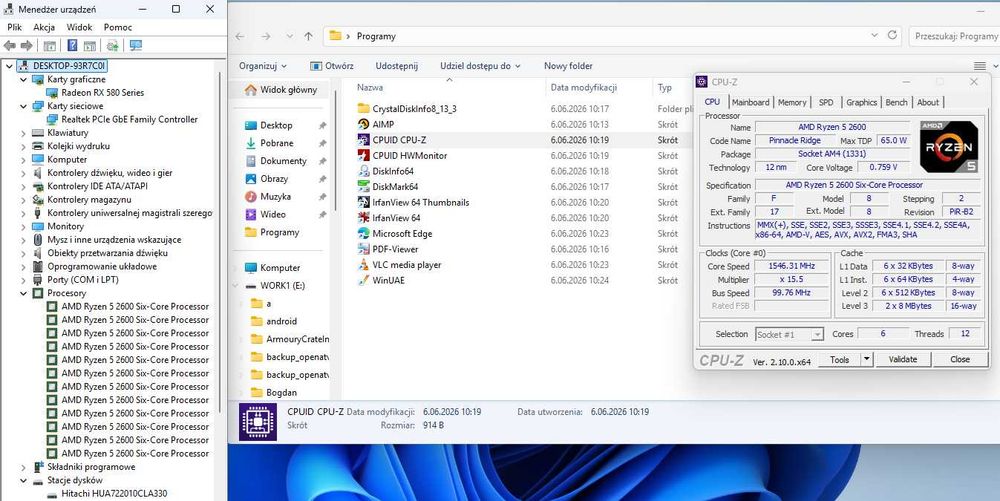This screenshot has height=501, width=1000.
Task: Click the Widok główny home icon
Action: [251, 90]
